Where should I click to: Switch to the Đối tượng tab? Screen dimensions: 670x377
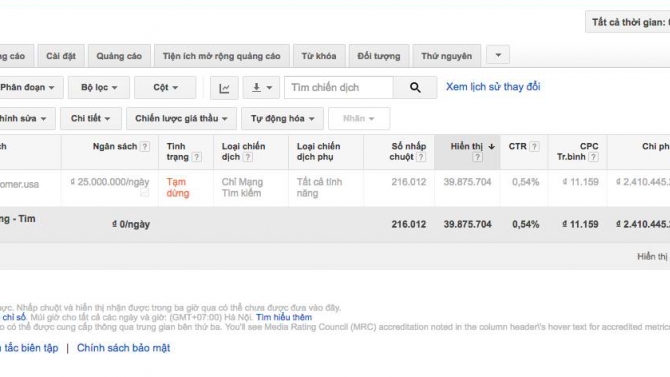coord(379,56)
